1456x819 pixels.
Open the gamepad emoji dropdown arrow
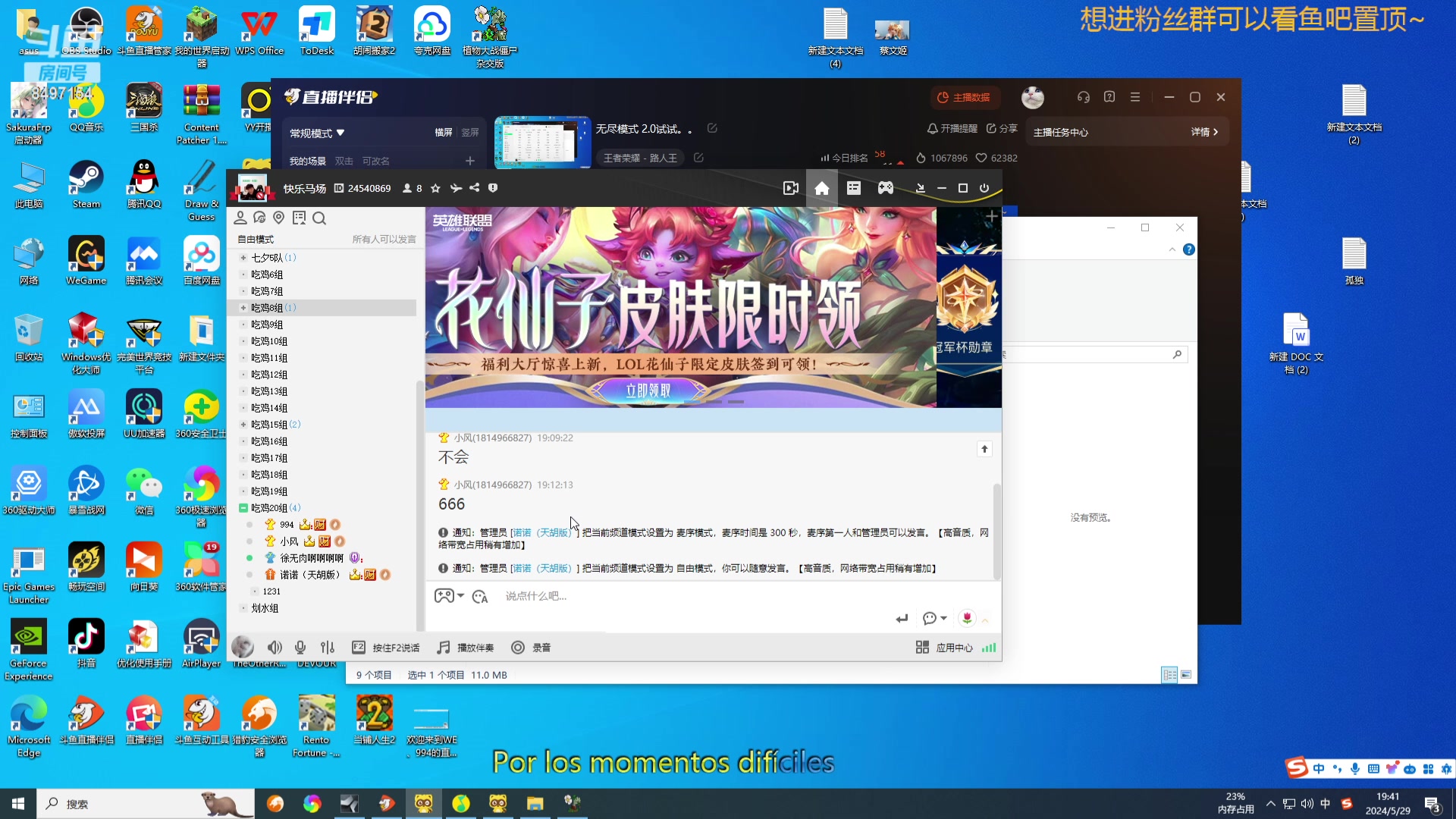click(462, 597)
